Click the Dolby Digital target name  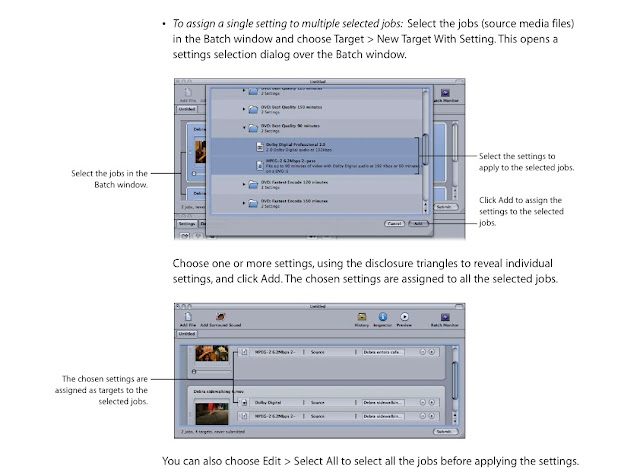click(x=268, y=402)
